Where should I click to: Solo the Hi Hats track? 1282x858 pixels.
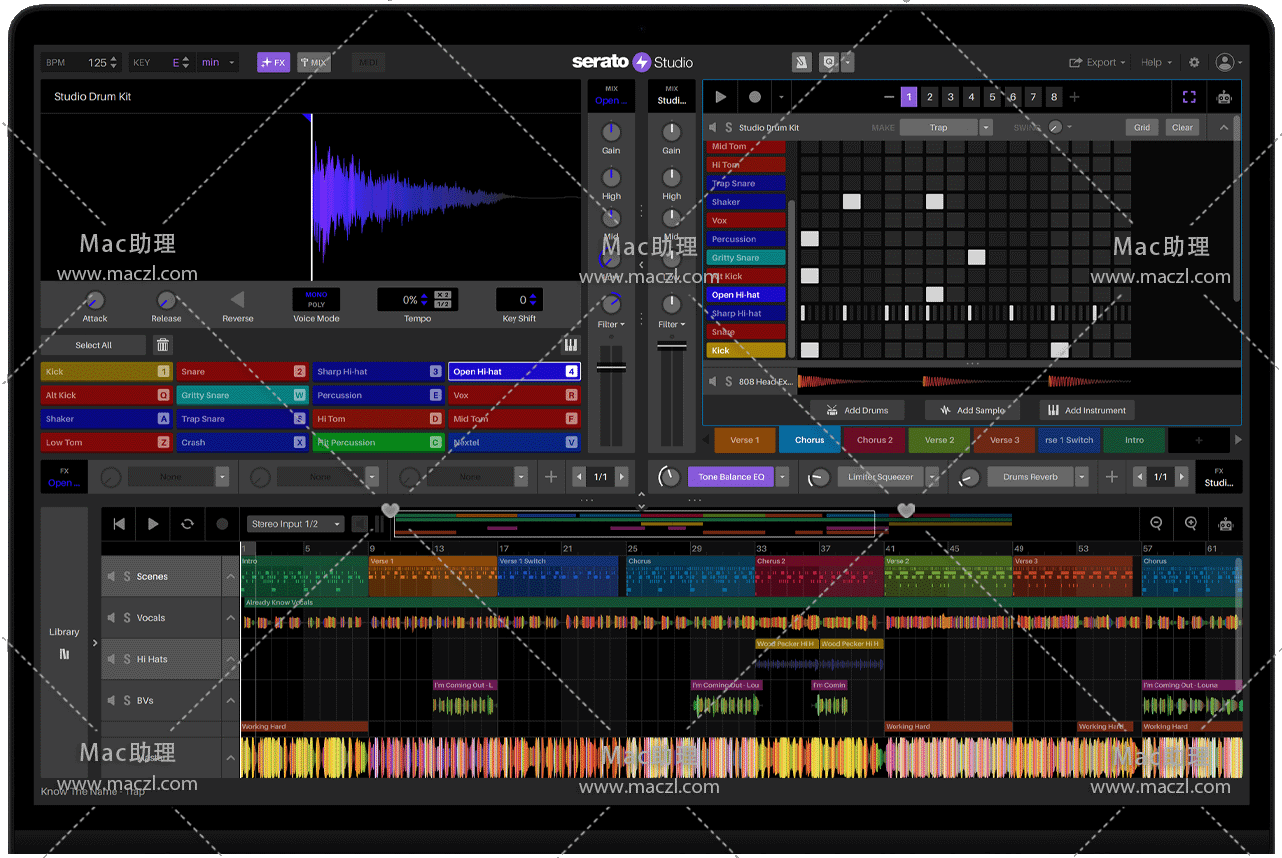point(127,659)
